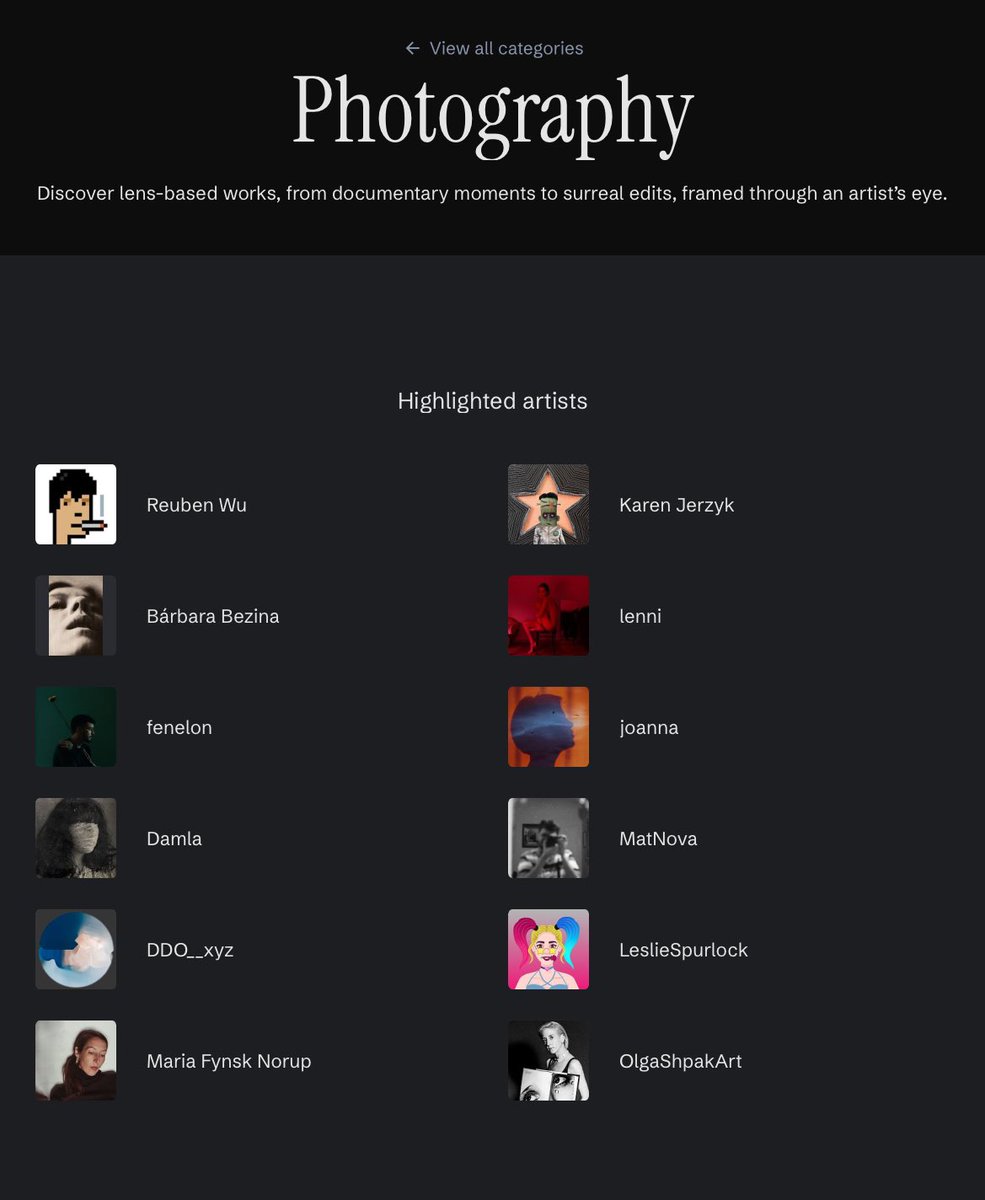Screen dimensions: 985x1200
Task: Click Bárbara Bezina's face portrait thumbnail
Action: [76, 616]
